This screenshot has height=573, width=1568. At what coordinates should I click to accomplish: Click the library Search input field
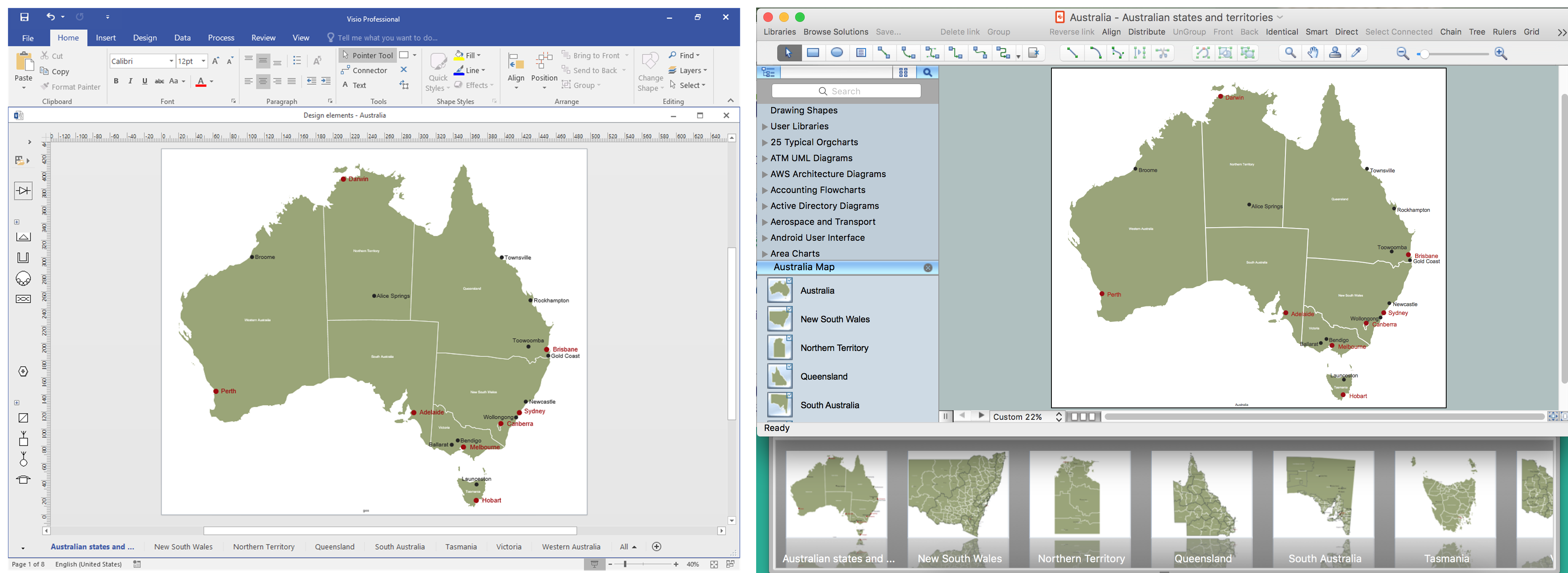(846, 92)
